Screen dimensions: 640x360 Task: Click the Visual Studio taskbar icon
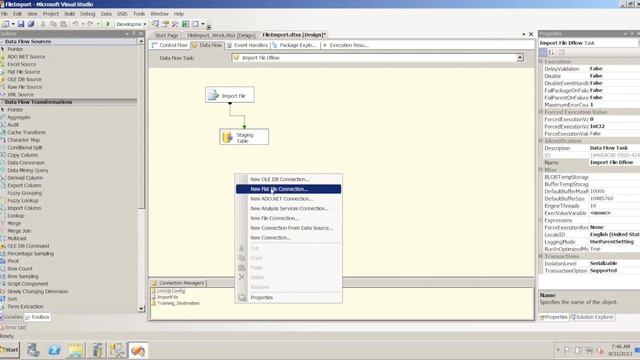(138, 350)
